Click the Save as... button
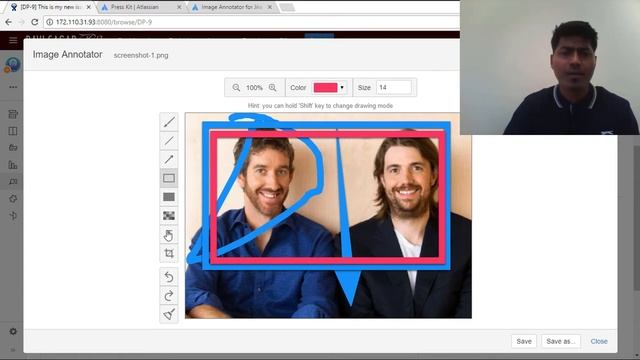Screen dimensions: 640x360 pyautogui.click(x=560, y=341)
